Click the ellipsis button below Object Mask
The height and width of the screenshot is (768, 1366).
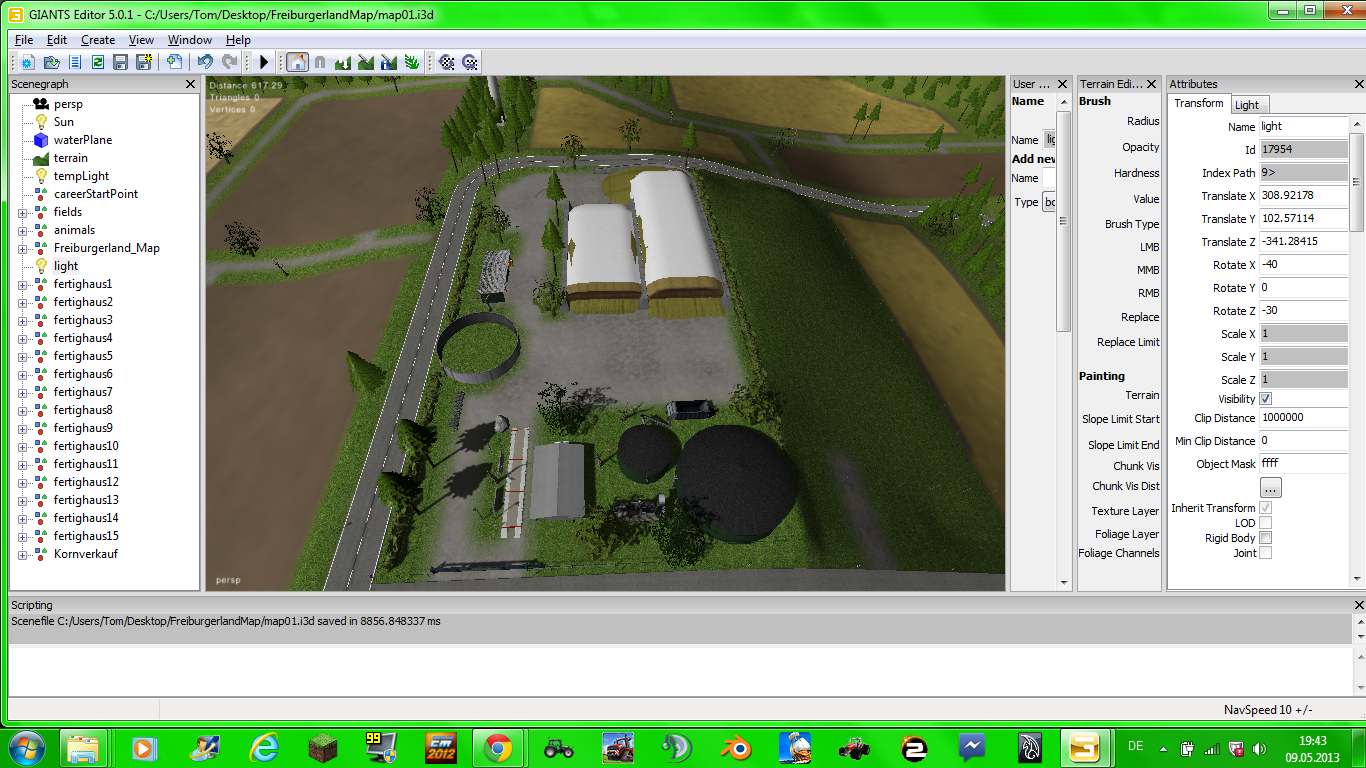pos(1270,488)
